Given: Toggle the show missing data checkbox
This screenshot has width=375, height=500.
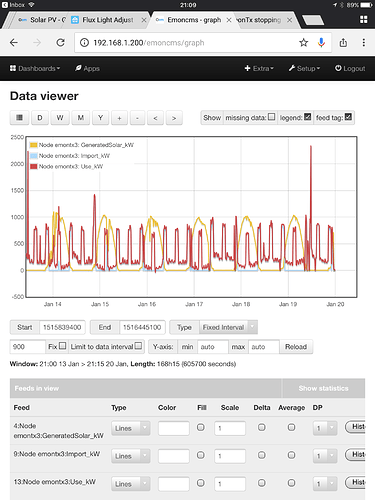Looking at the screenshot, I should [272, 117].
